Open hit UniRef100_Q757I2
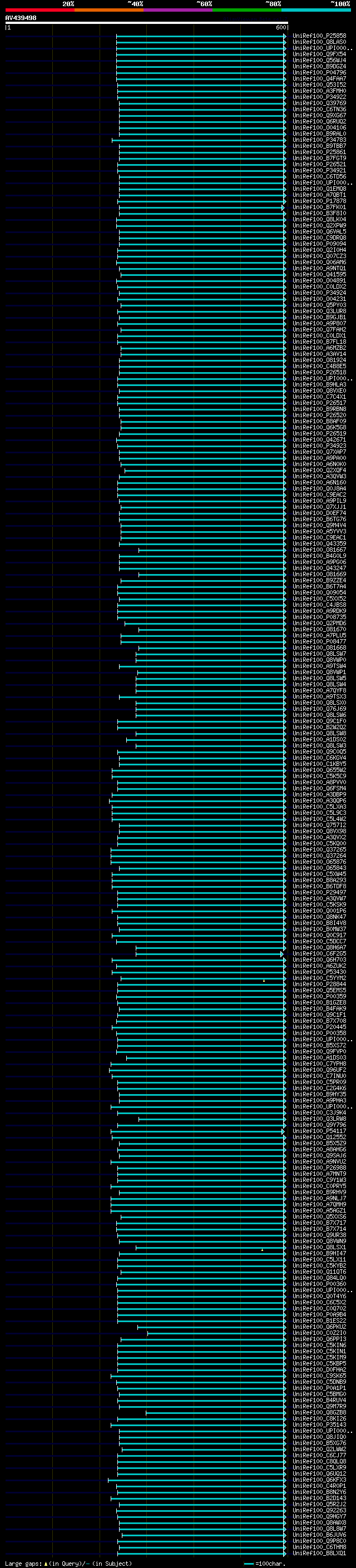 tap(319, 825)
